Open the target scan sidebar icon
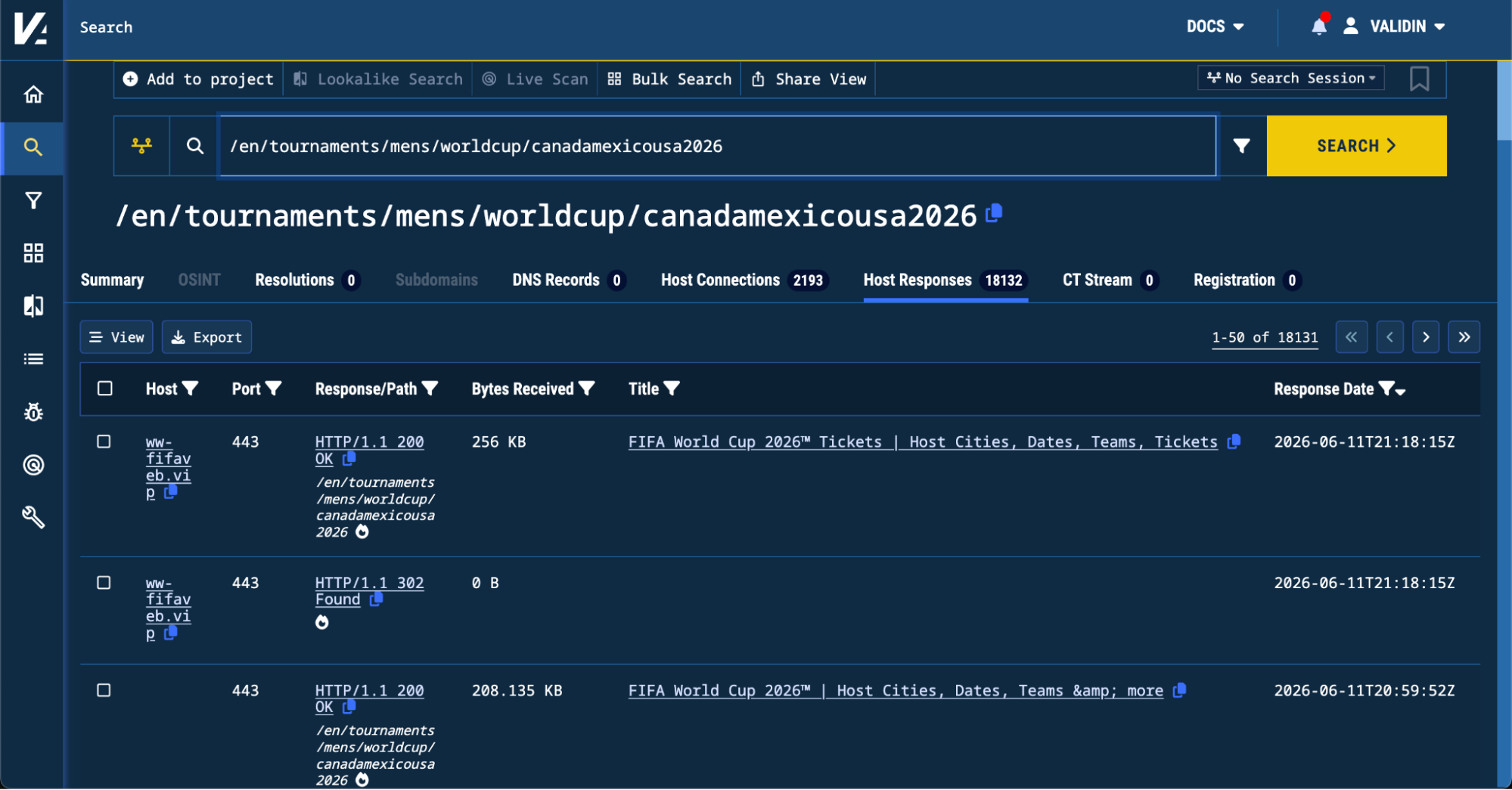The height and width of the screenshot is (790, 1512). [33, 465]
